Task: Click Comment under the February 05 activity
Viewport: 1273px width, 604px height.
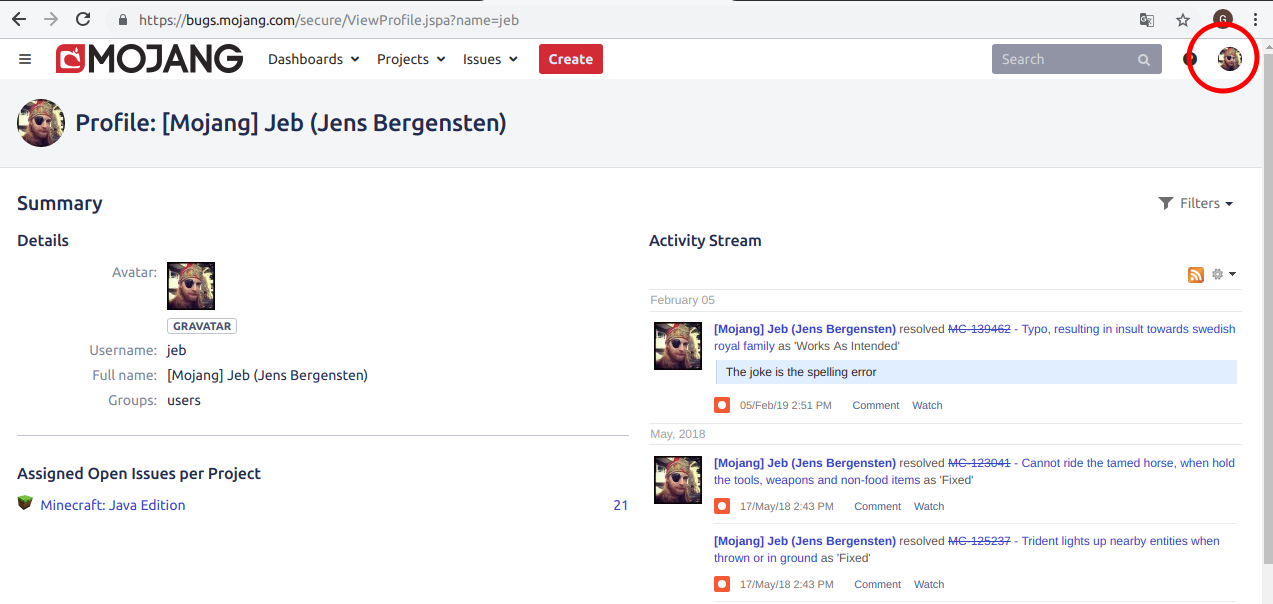Action: [x=876, y=405]
